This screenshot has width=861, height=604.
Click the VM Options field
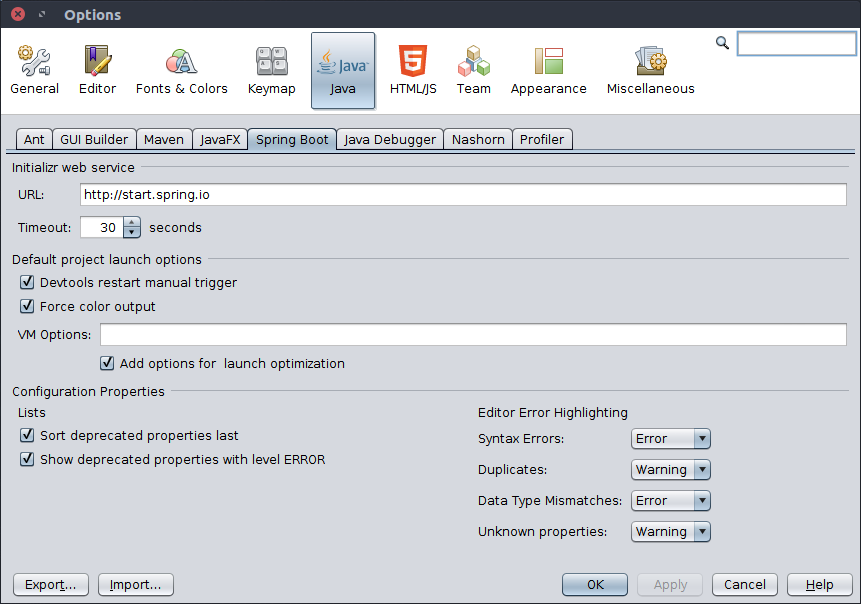[473, 334]
